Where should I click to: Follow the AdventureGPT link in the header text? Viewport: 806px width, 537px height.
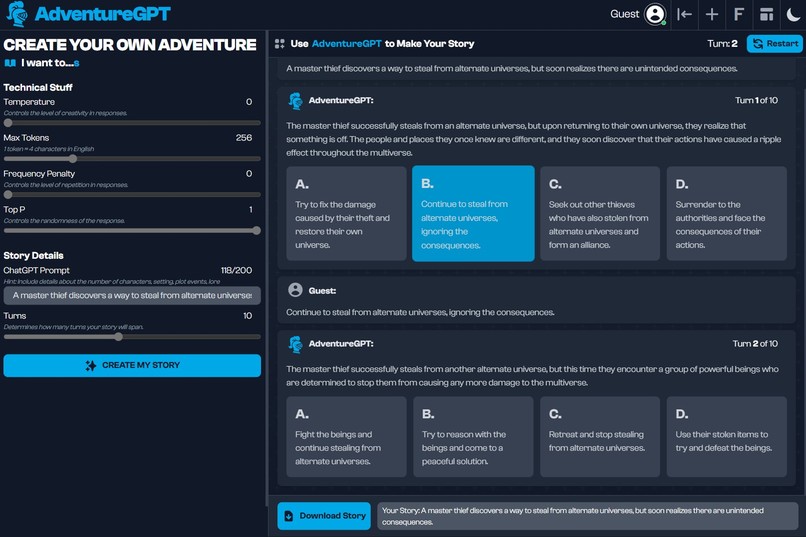(346, 44)
